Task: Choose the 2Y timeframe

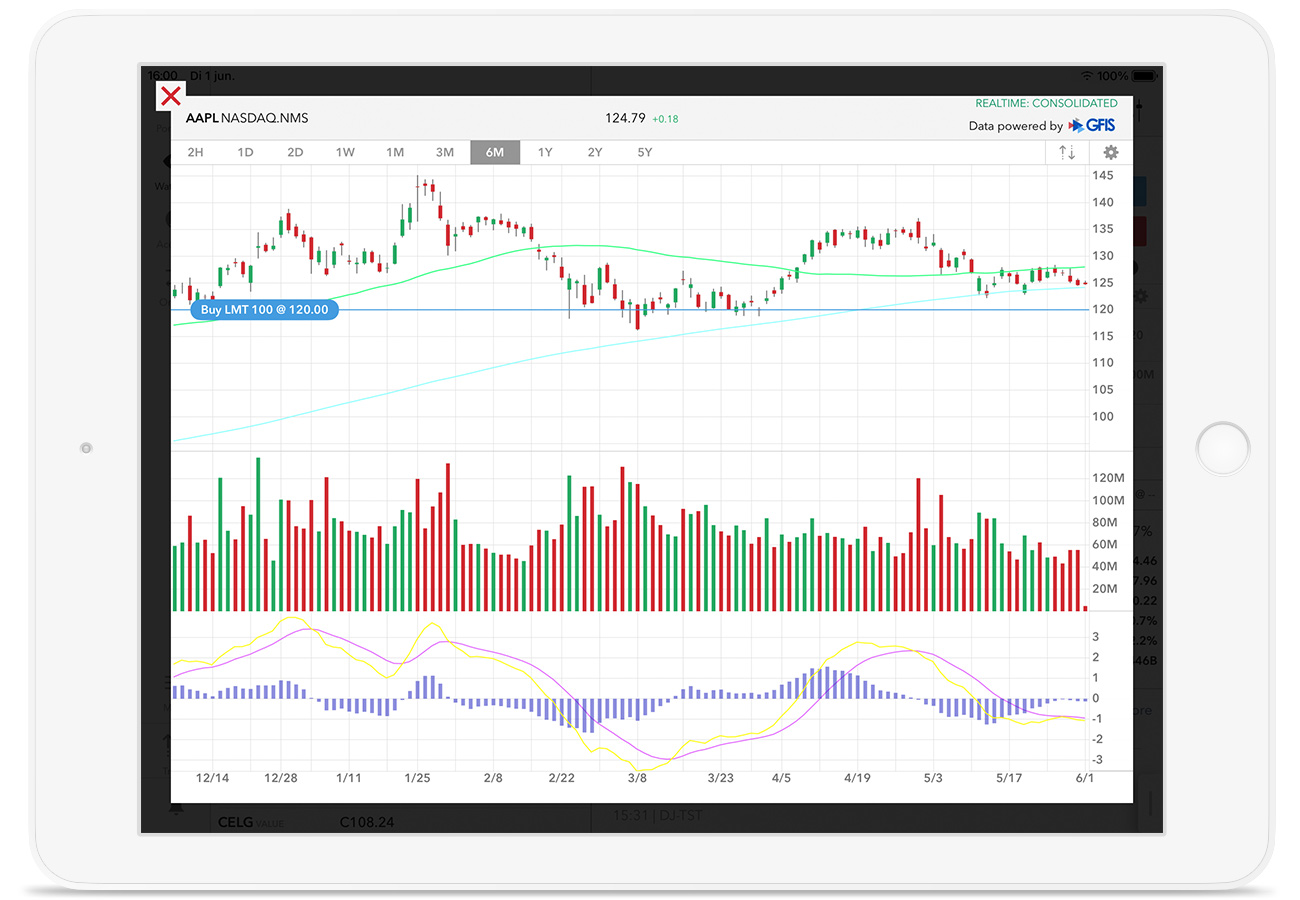Action: point(595,152)
